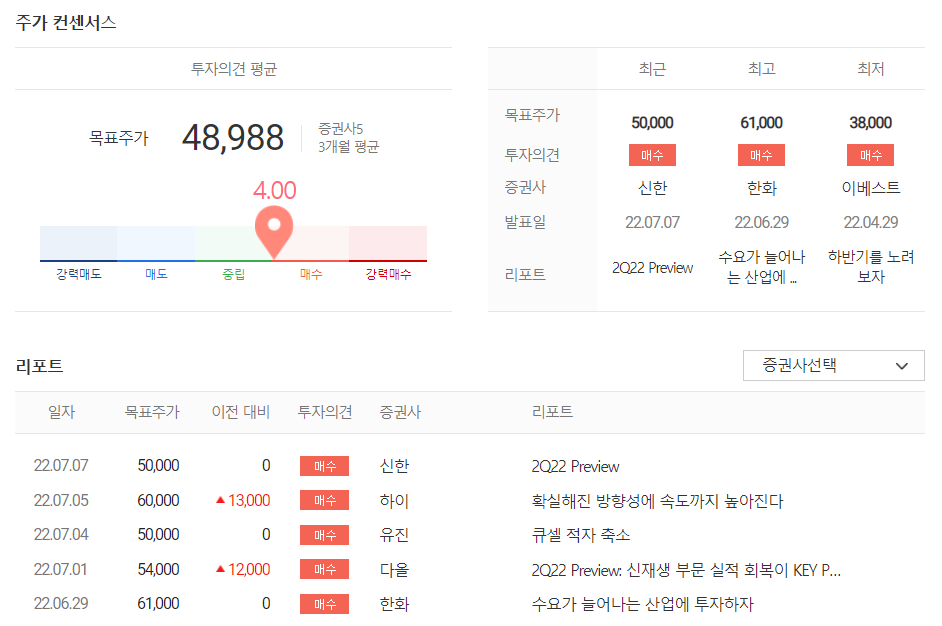The image size is (942, 626).
Task: Click the 목표주가 column header in report table
Action: (x=152, y=412)
